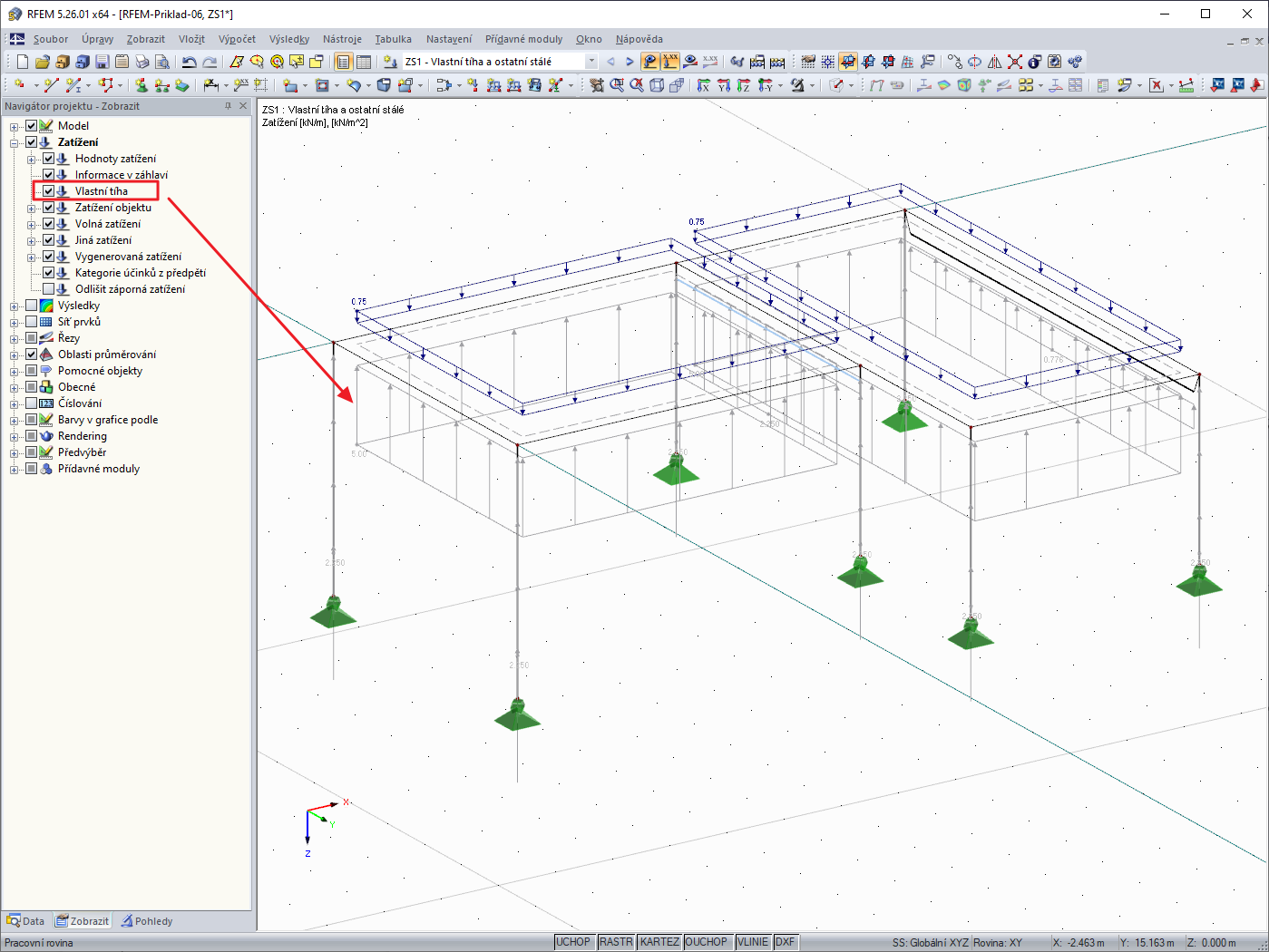The height and width of the screenshot is (952, 1269).
Task: Uncheck the Zatížení objektu checkbox
Action: pos(49,208)
